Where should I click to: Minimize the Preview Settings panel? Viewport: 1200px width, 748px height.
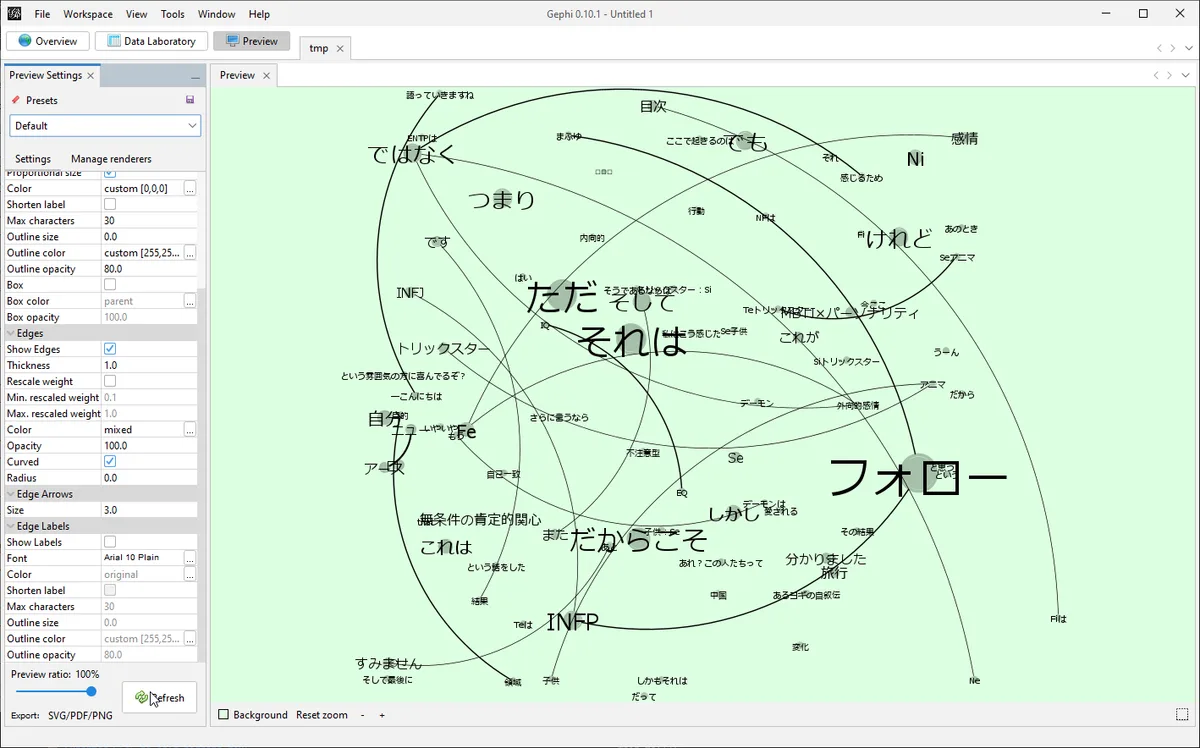click(196, 76)
